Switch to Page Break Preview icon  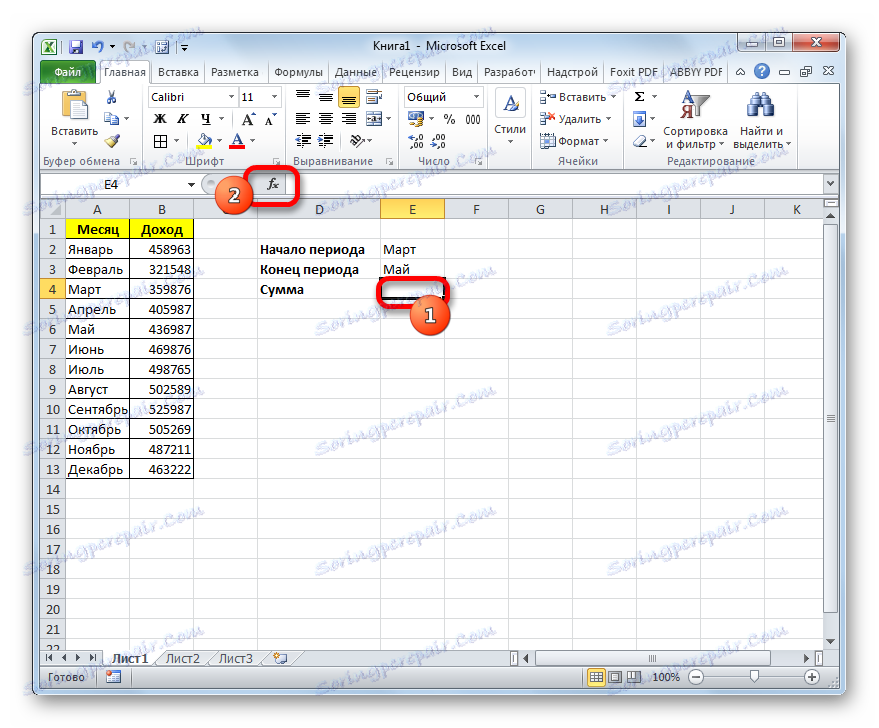pos(634,677)
